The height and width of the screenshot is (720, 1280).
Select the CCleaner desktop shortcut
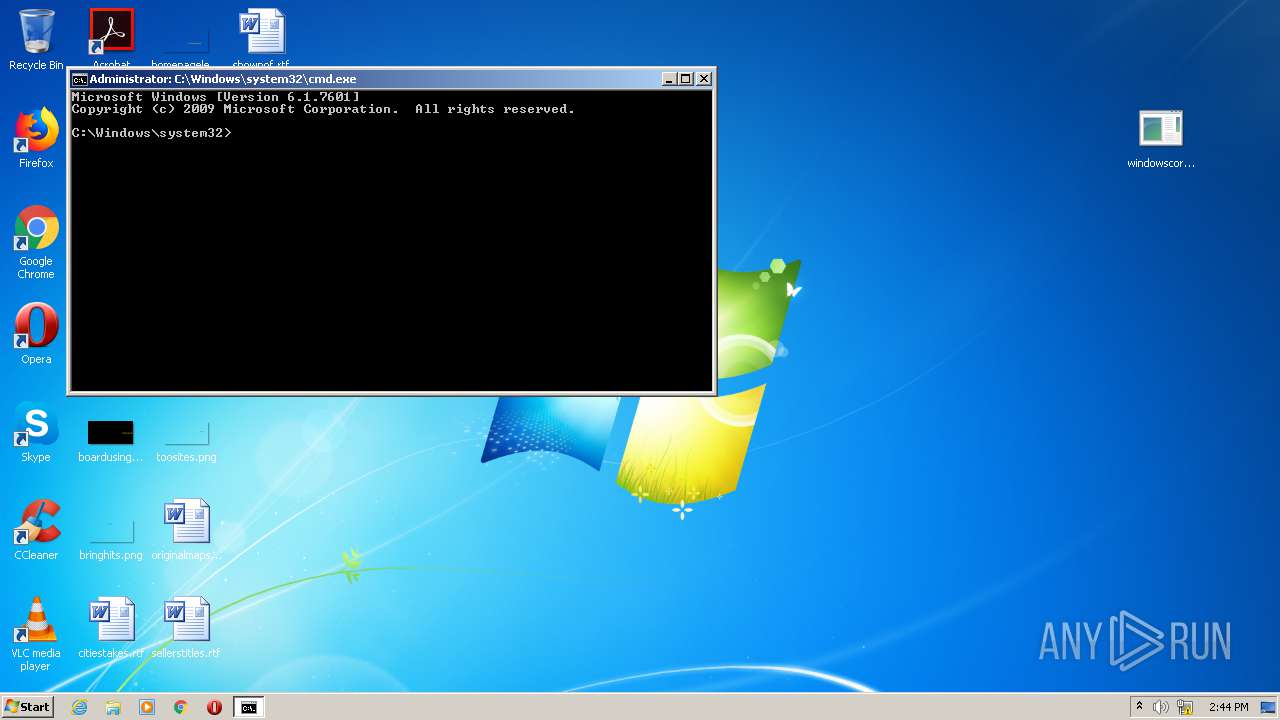[x=36, y=530]
